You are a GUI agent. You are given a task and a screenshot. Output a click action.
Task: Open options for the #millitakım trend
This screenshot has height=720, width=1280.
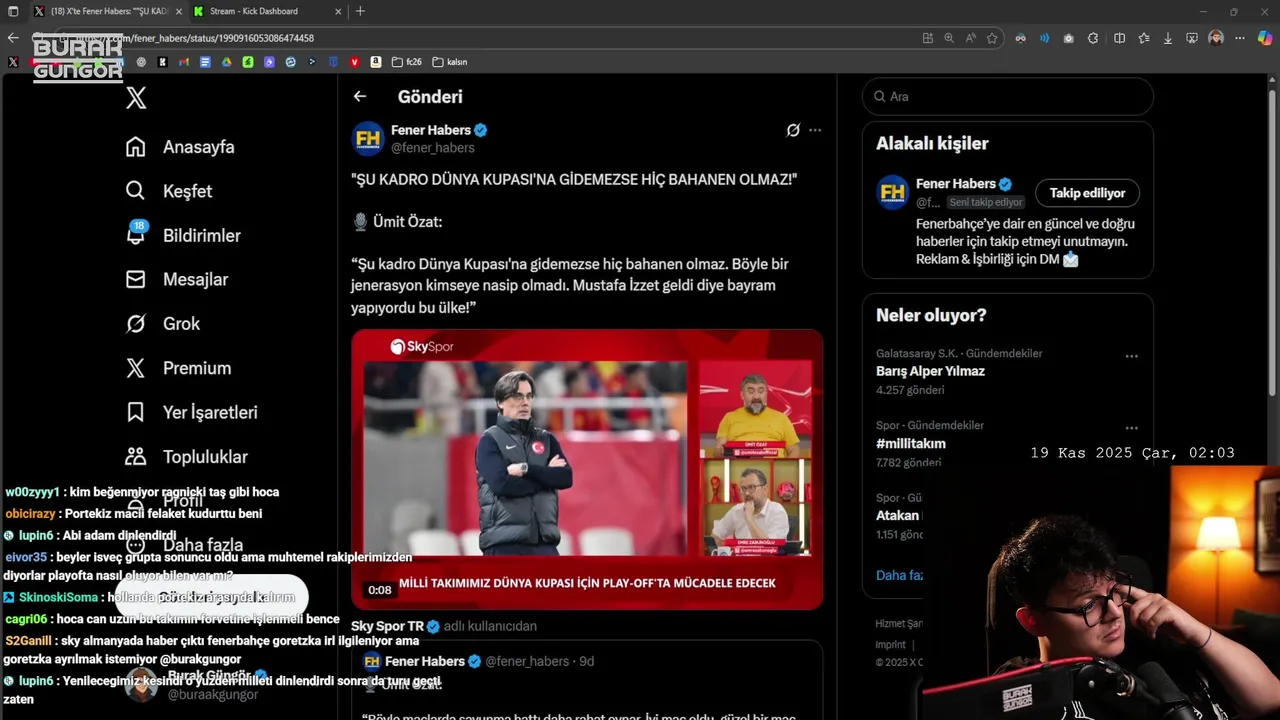1131,428
